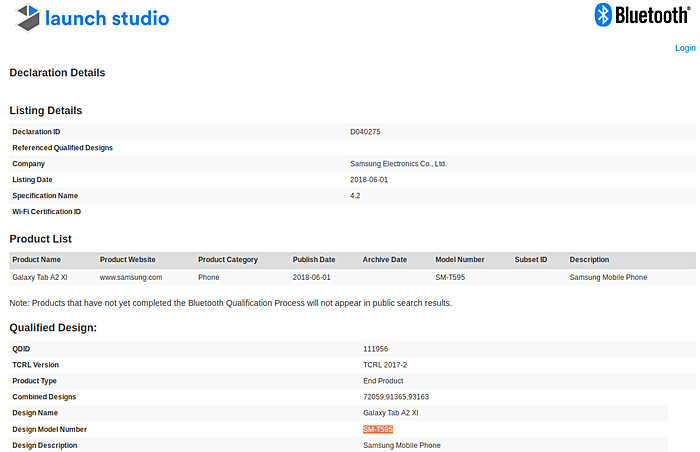The image size is (700, 452).
Task: Click the Declaration ID value D040275
Action: click(x=365, y=132)
